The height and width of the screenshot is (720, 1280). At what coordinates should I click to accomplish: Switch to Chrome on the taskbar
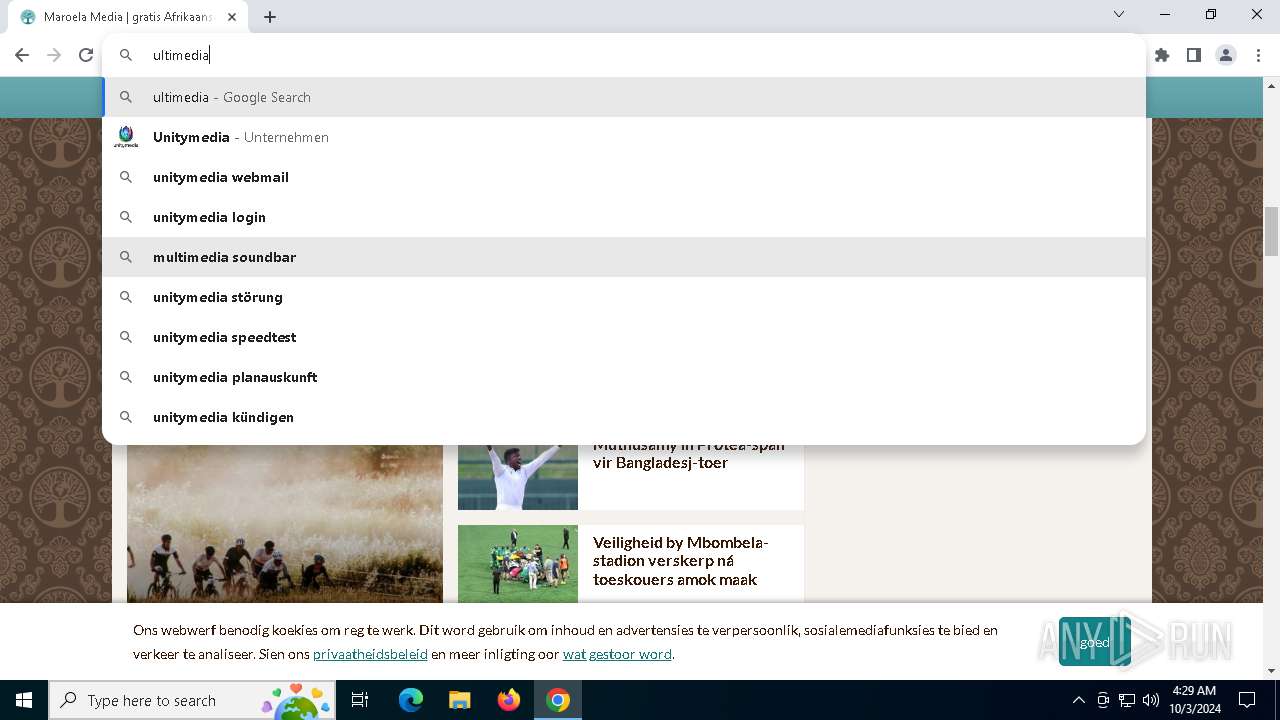[x=558, y=700]
